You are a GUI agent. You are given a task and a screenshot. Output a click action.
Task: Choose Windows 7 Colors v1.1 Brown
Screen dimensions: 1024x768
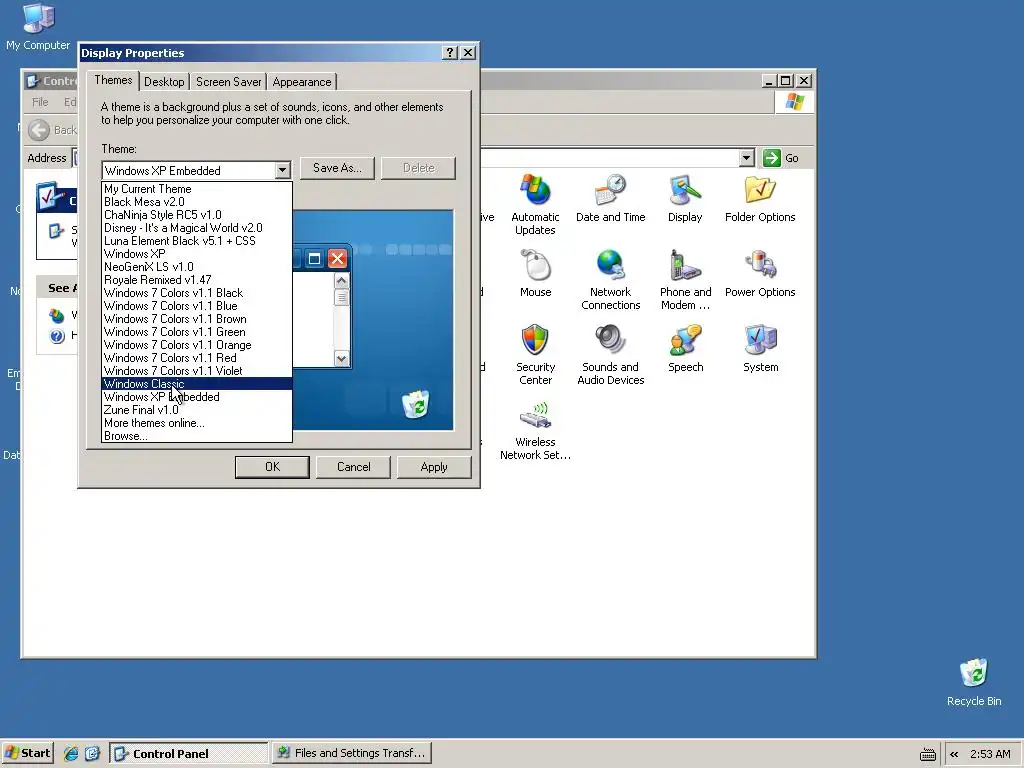pos(197,319)
